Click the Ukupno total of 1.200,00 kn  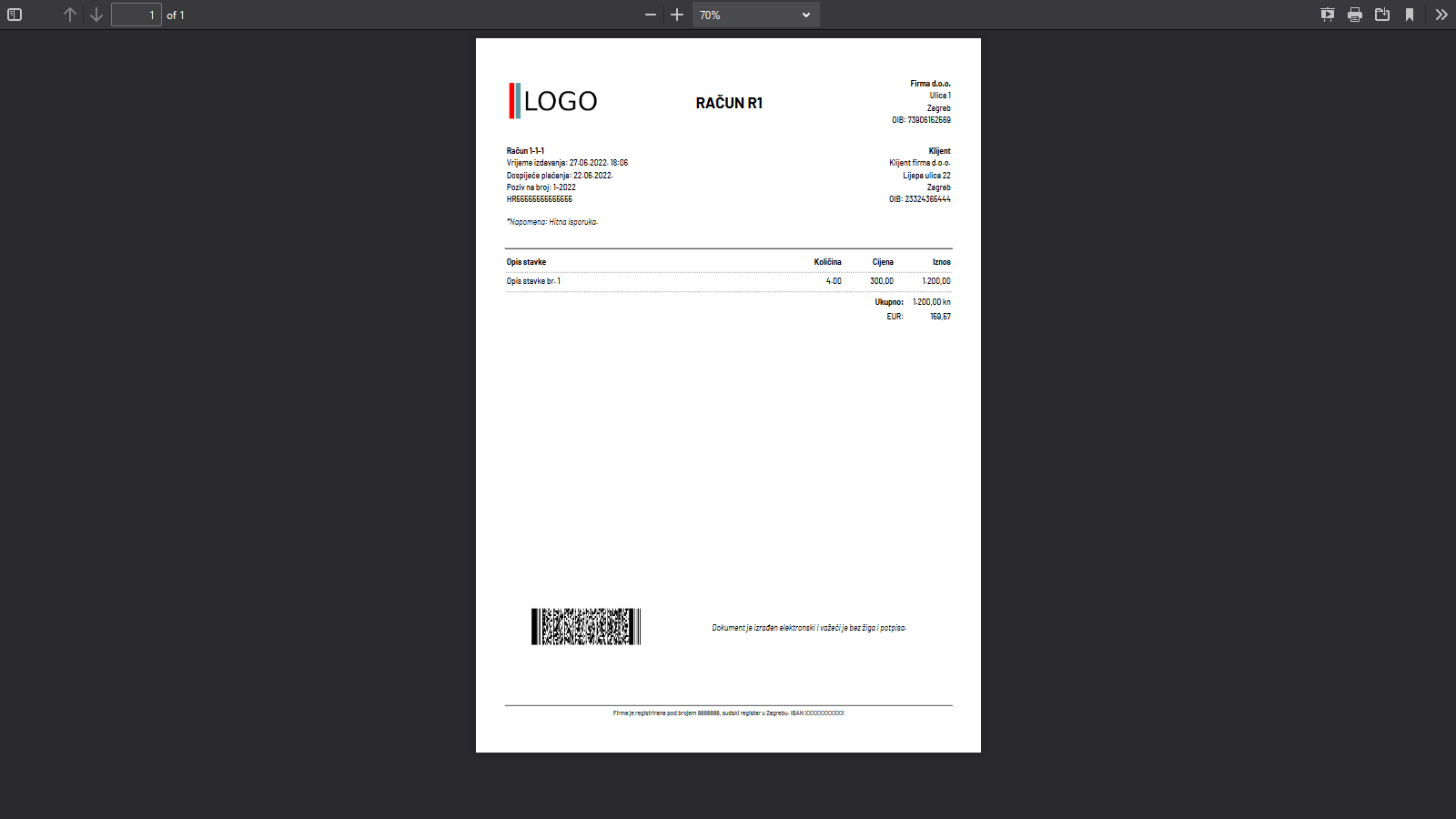(931, 302)
